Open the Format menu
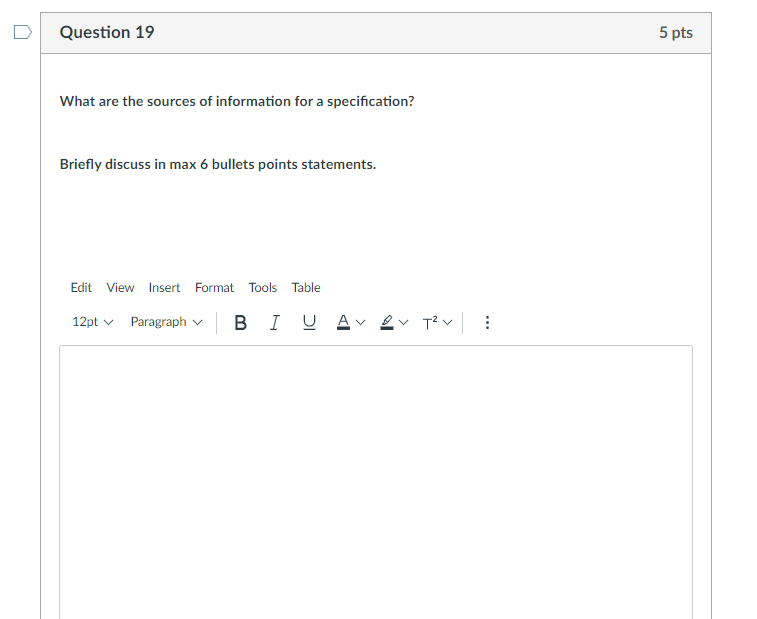This screenshot has height=619, width=757. pos(214,288)
